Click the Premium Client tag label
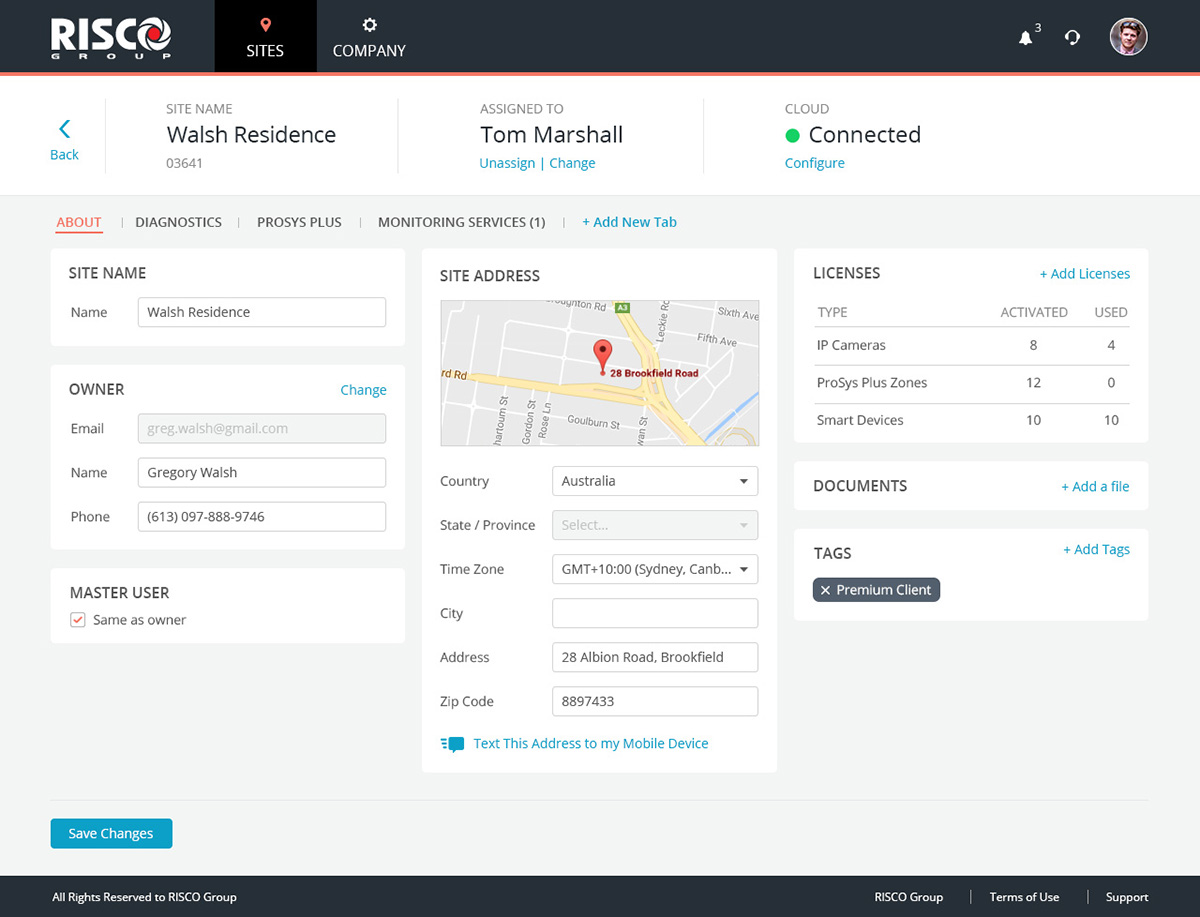The image size is (1200, 917). click(x=884, y=590)
